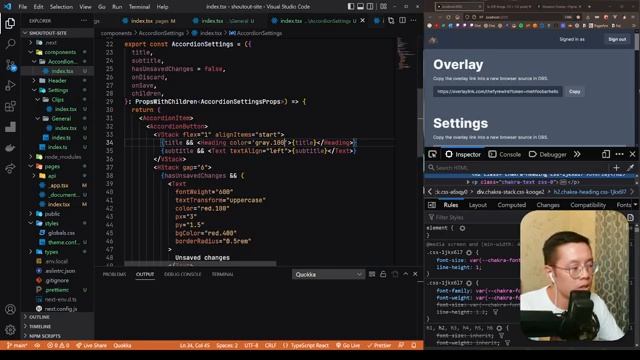640x360 pixels.
Task: Open the Docker view in activity bar
Action: [x=10, y=148]
